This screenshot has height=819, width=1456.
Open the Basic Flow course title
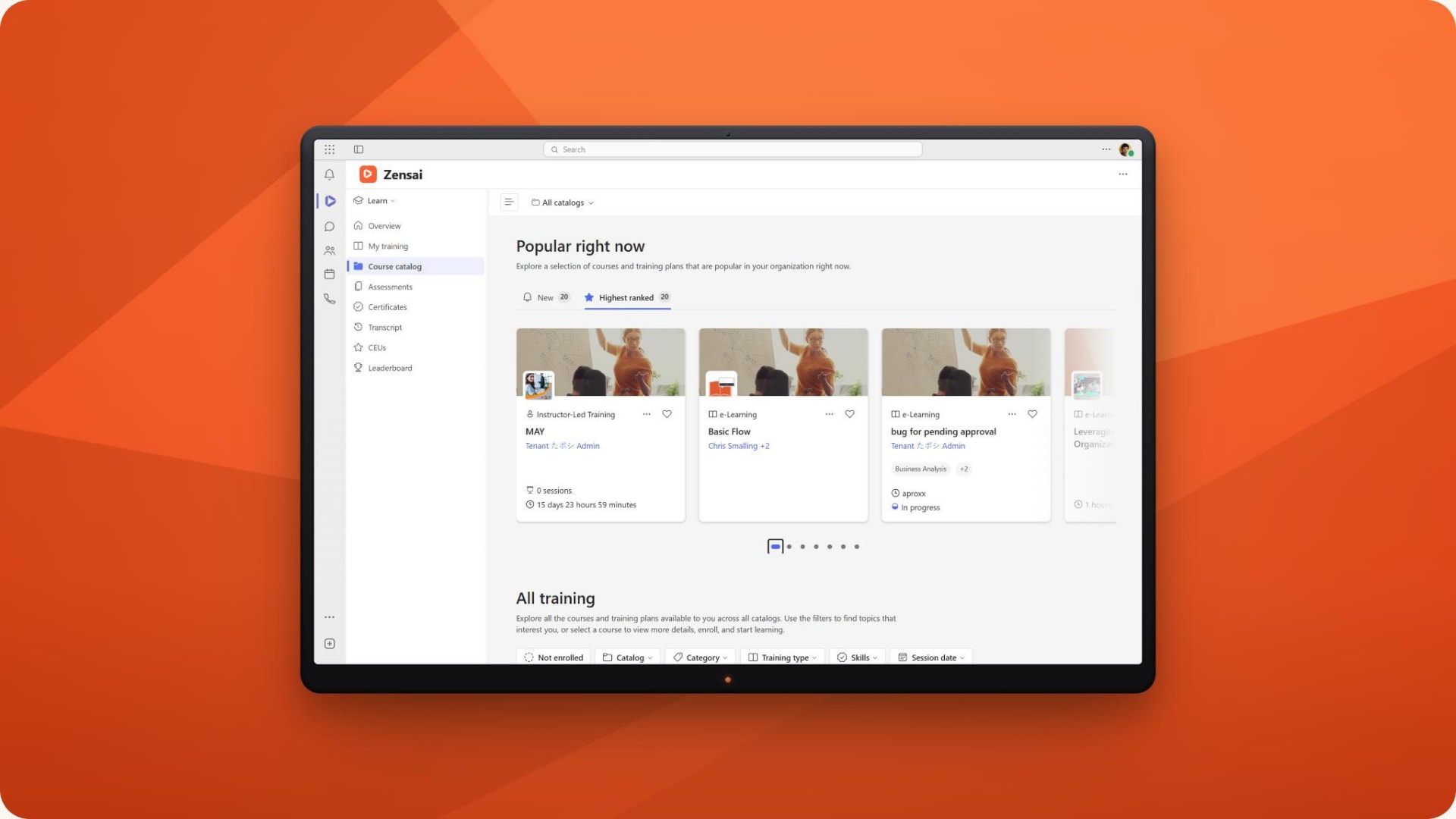730,431
